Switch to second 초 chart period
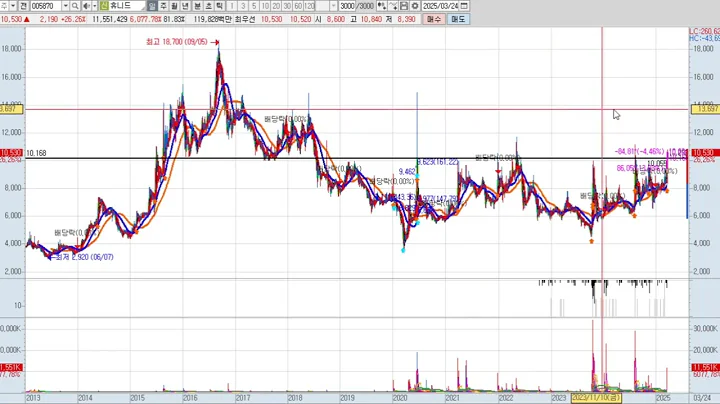The height and width of the screenshot is (404, 720). pyautogui.click(x=208, y=6)
